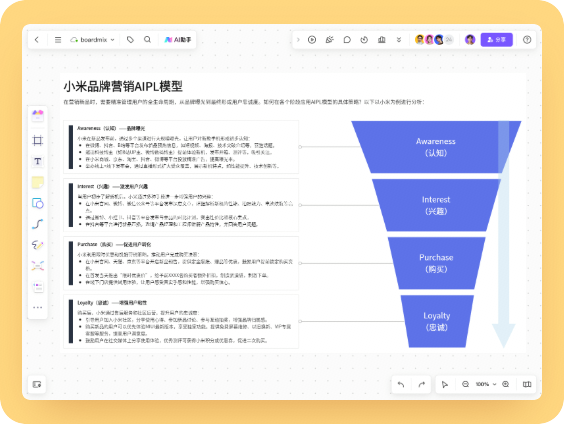Image resolution: width=564 pixels, height=424 pixels.
Task: Expand the top-right toolbar arrow
Action: click(x=298, y=40)
